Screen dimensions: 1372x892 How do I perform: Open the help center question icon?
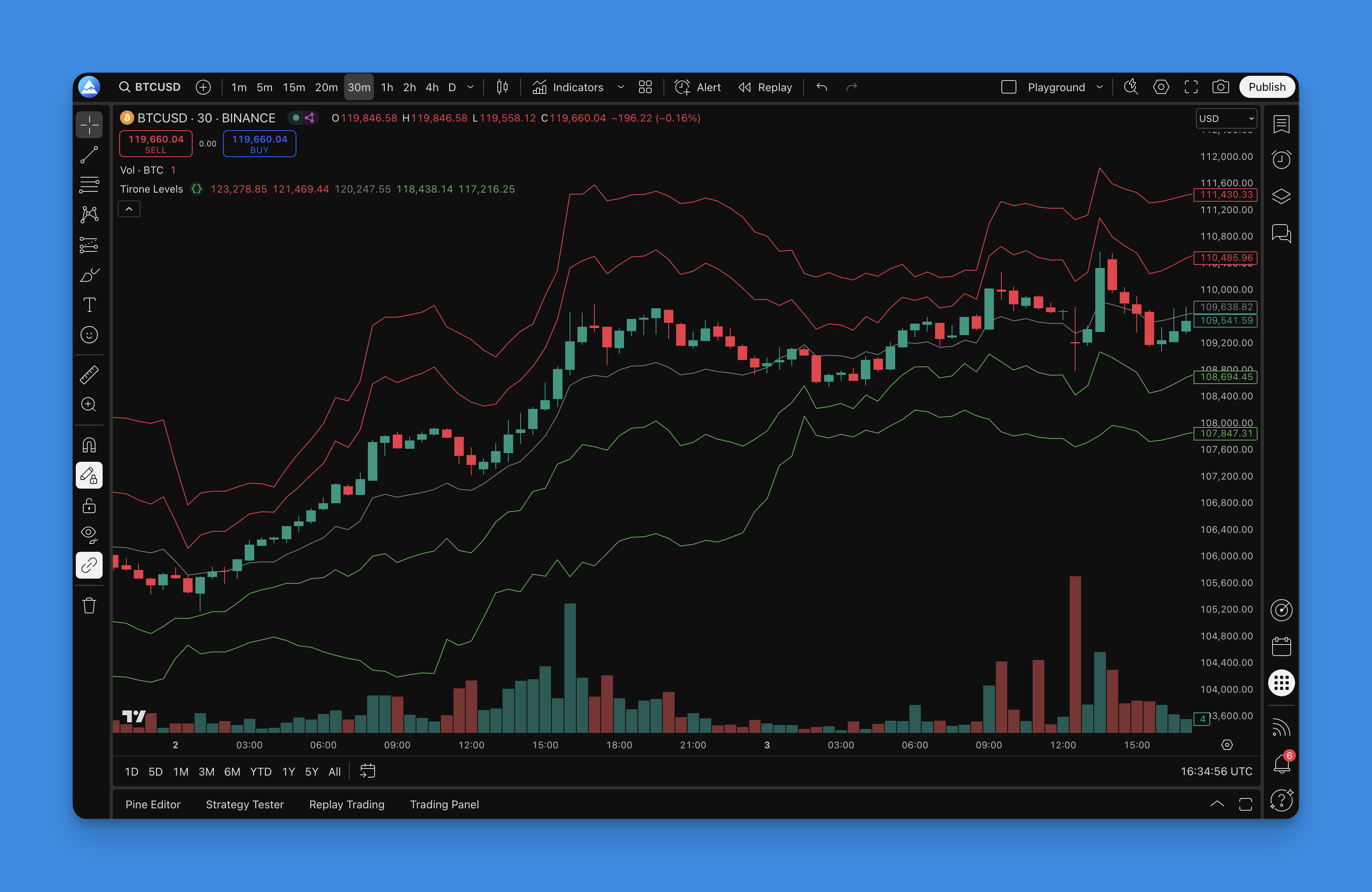[x=1281, y=800]
